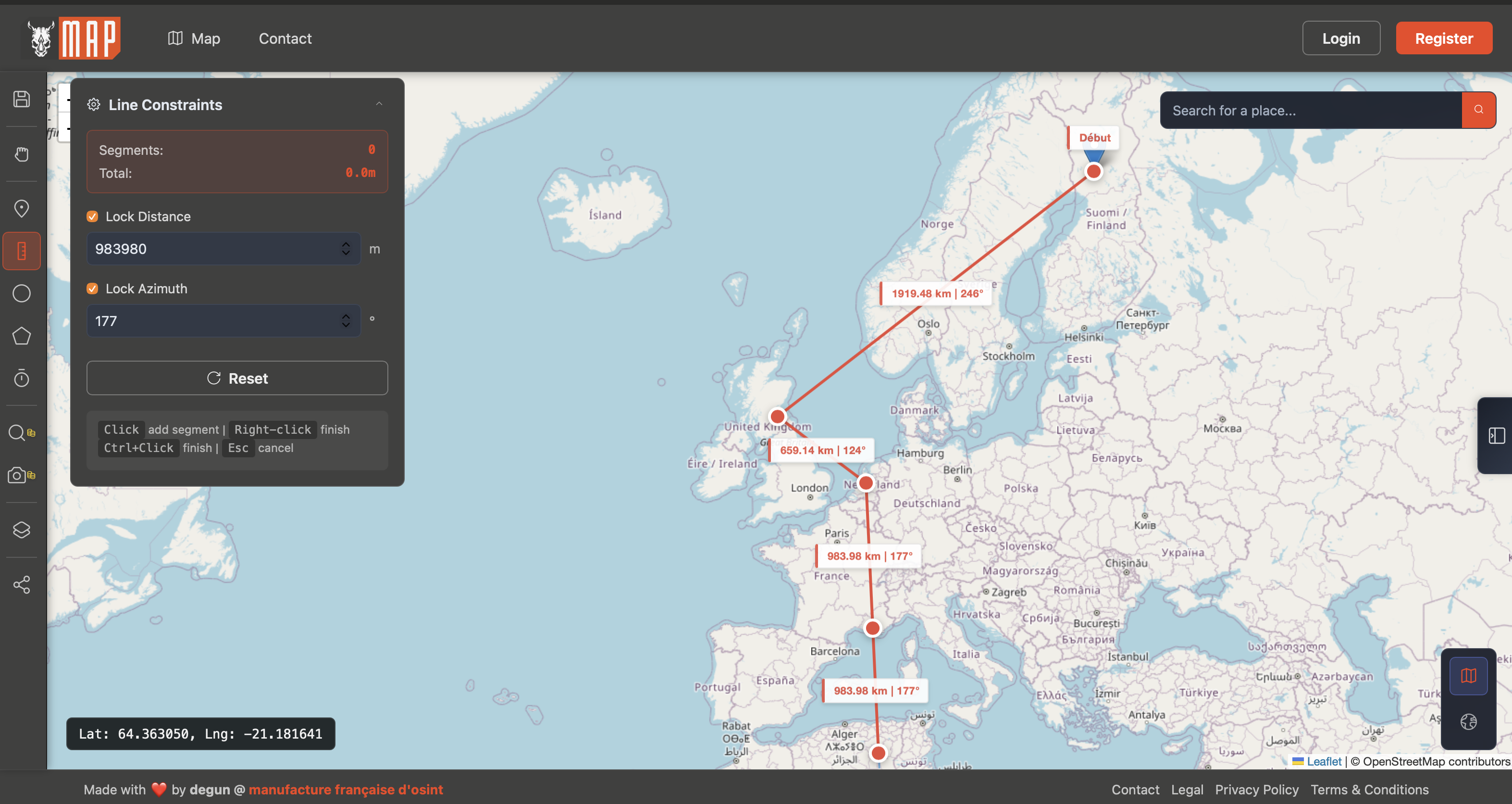The image size is (1512, 804).
Task: Select the circle drawing tool
Action: click(22, 293)
